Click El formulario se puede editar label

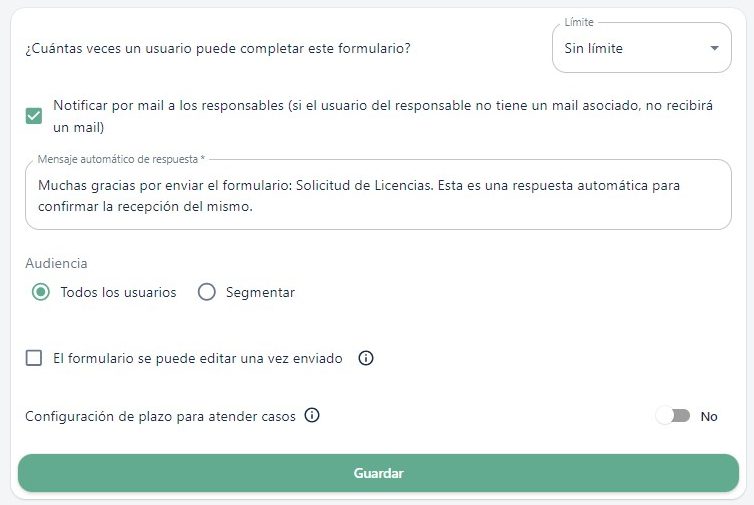198,358
